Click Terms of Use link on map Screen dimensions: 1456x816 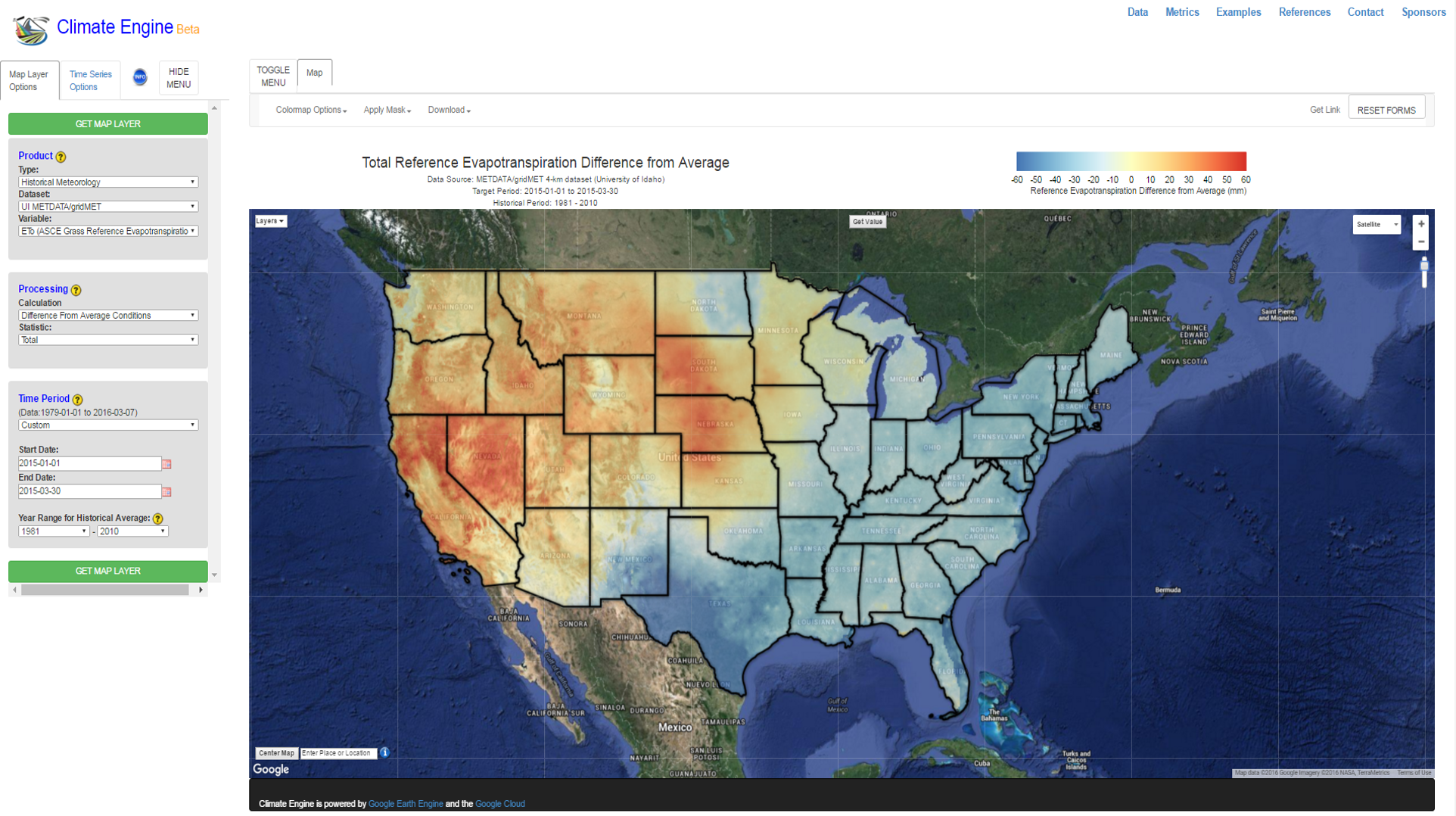[x=1414, y=773]
